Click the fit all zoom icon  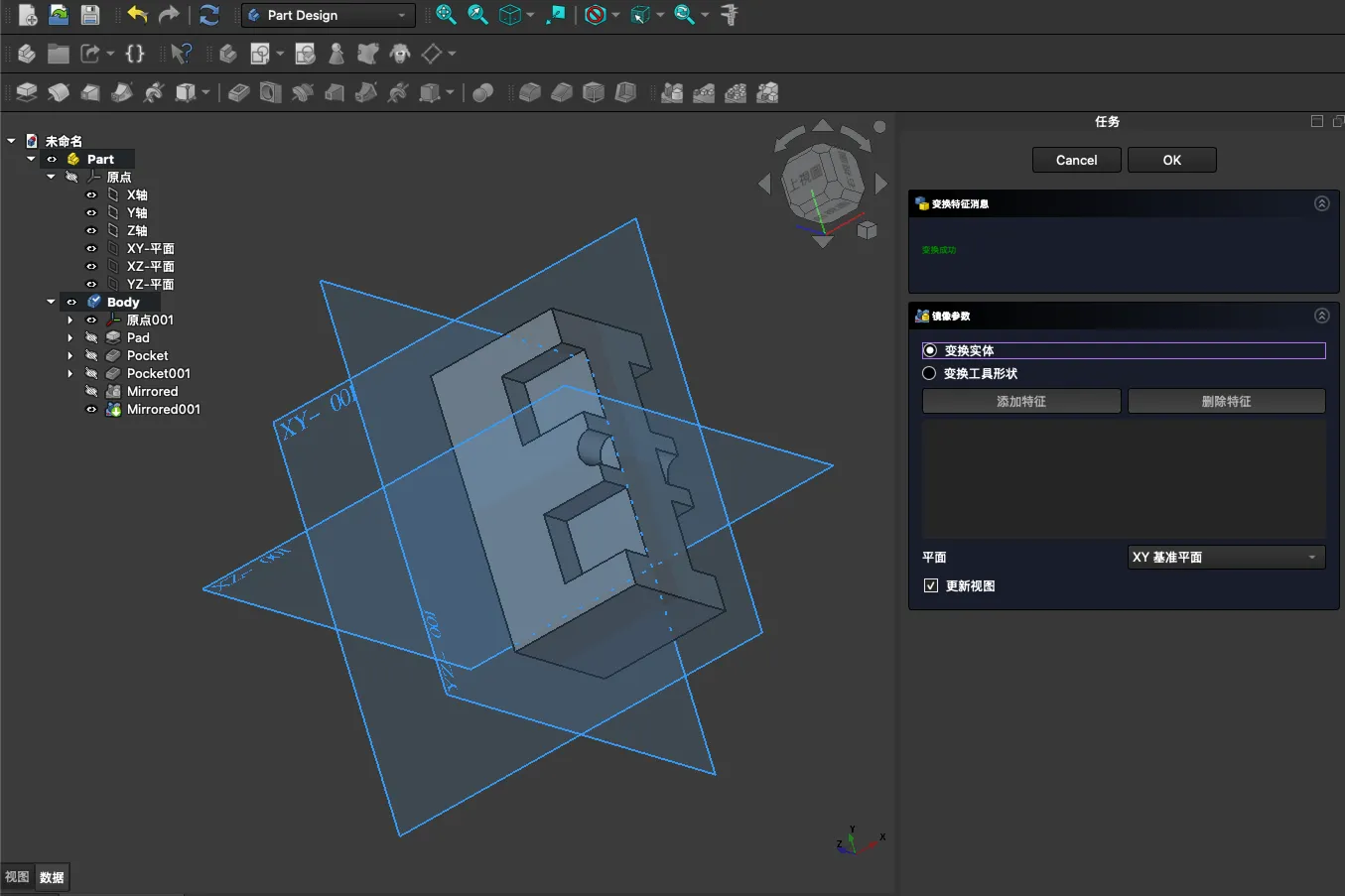(x=447, y=15)
